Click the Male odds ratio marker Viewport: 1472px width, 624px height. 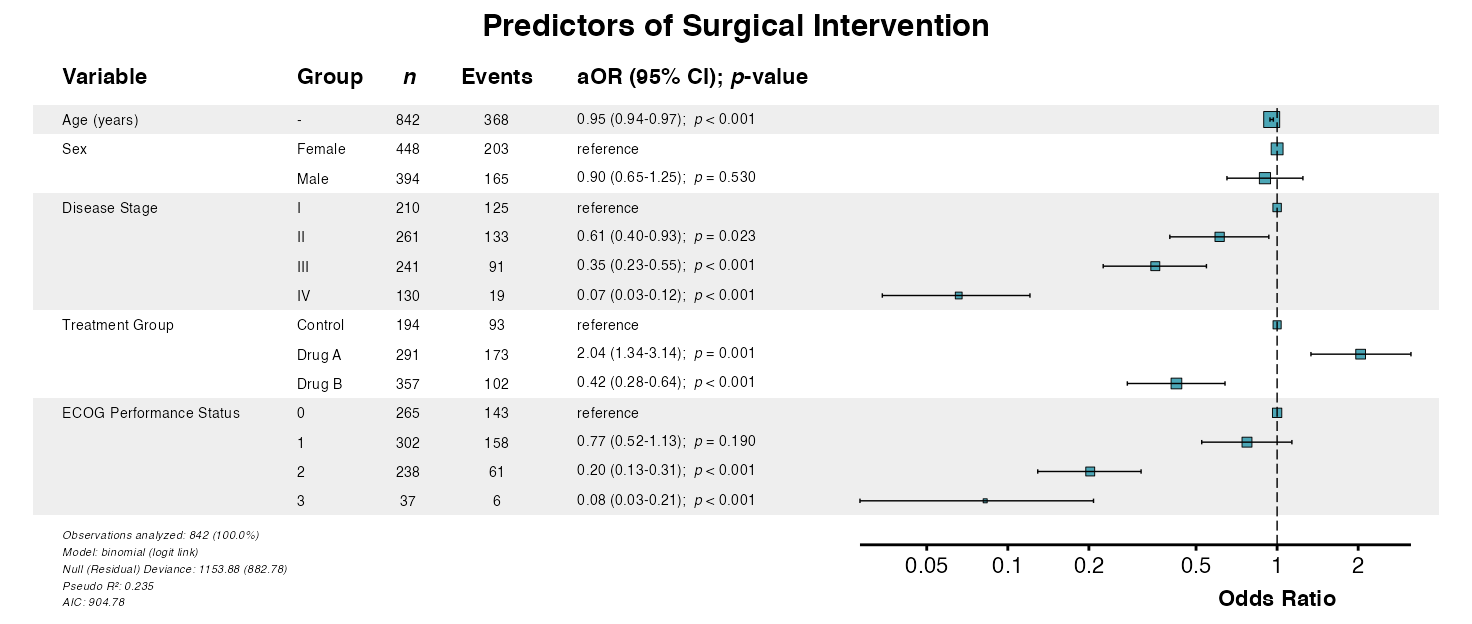pos(1265,178)
